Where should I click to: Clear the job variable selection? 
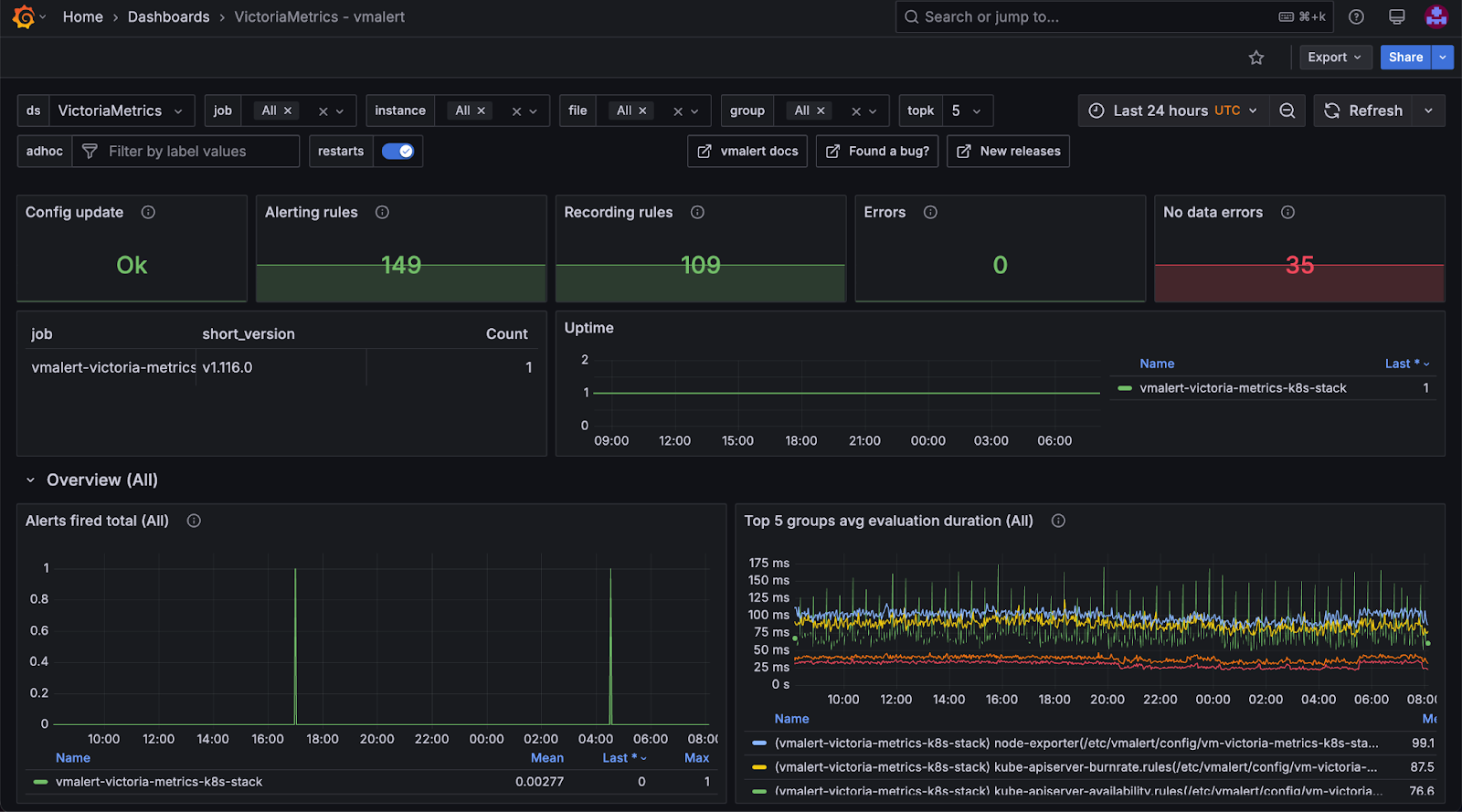click(323, 111)
